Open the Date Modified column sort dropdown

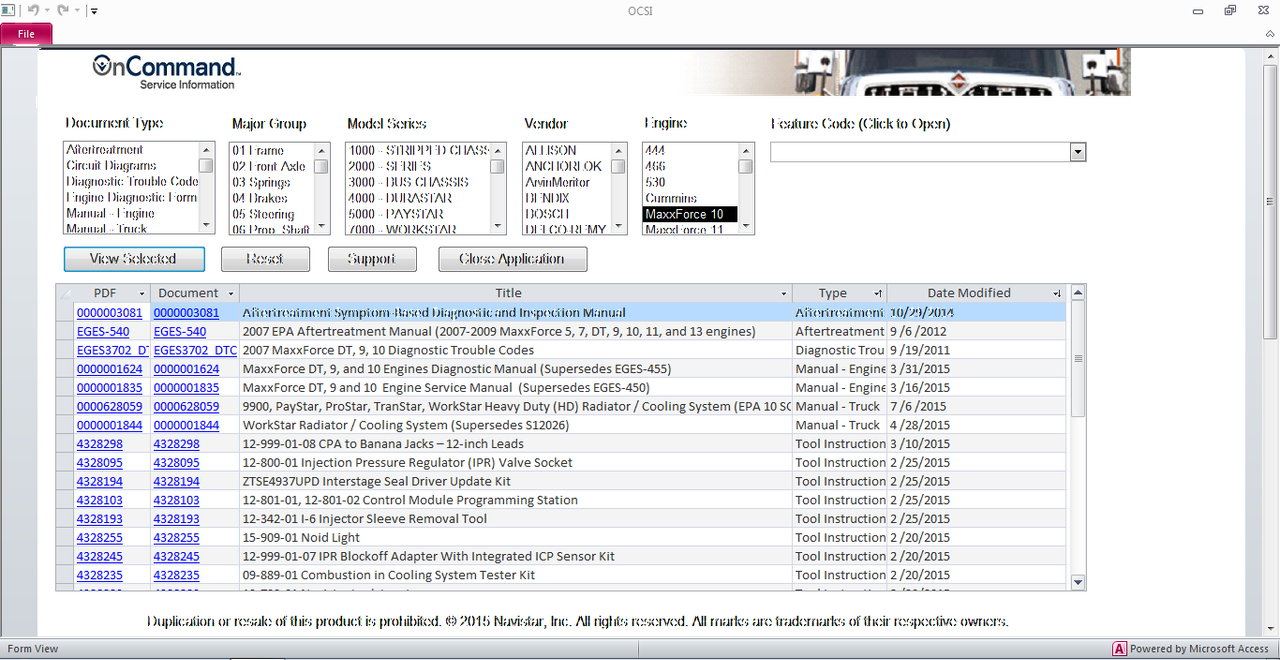pos(1058,294)
